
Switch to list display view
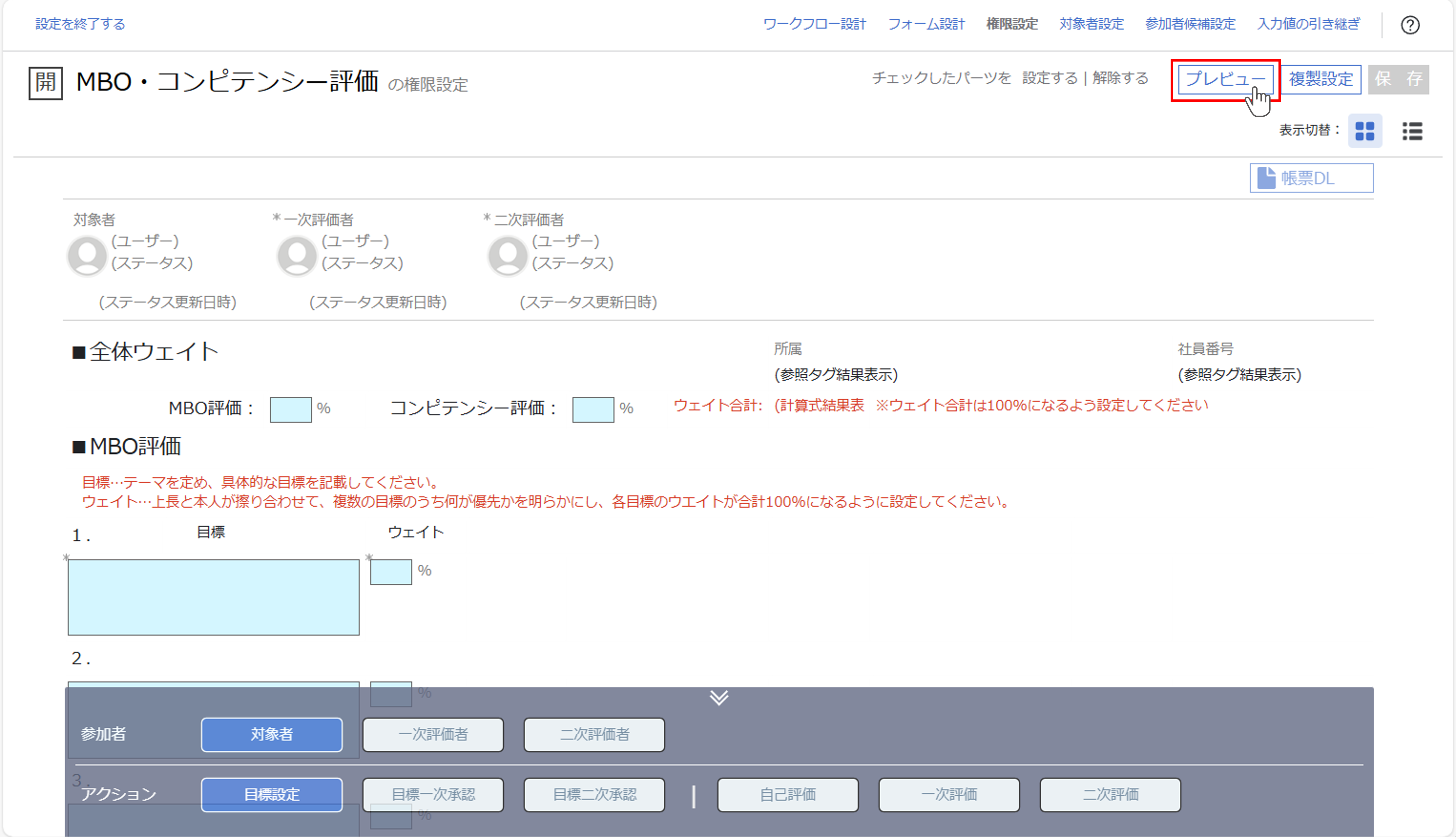pyautogui.click(x=1412, y=131)
